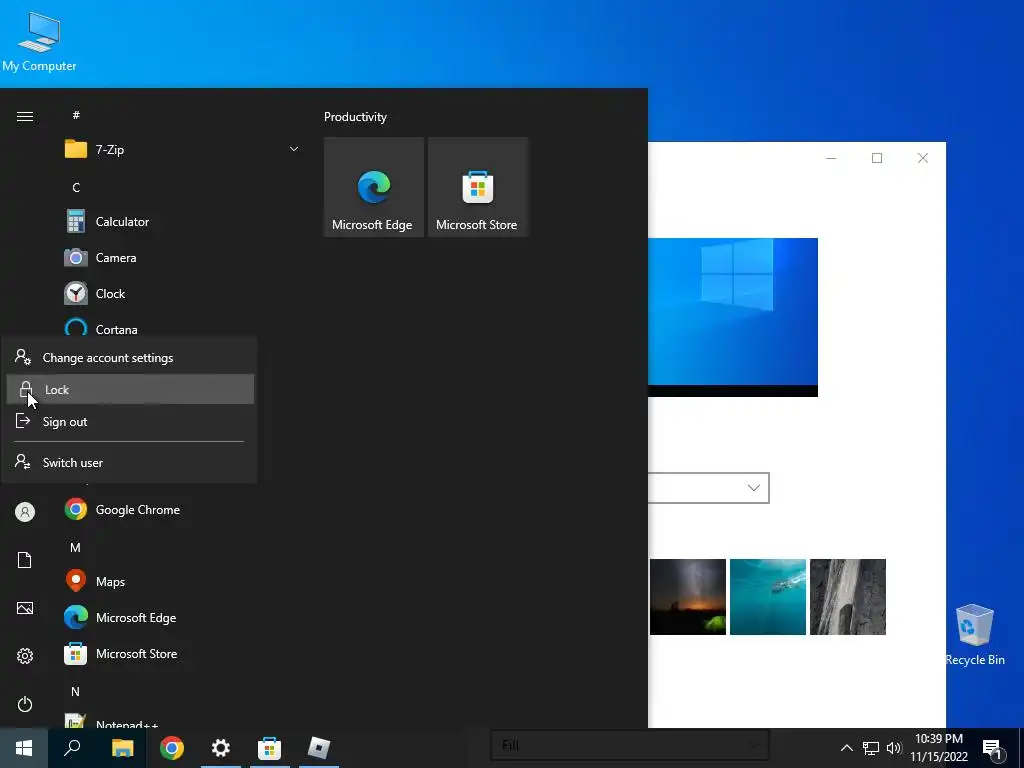Image resolution: width=1024 pixels, height=768 pixels.
Task: Click the desktop preview image in Settings
Action: (x=733, y=317)
